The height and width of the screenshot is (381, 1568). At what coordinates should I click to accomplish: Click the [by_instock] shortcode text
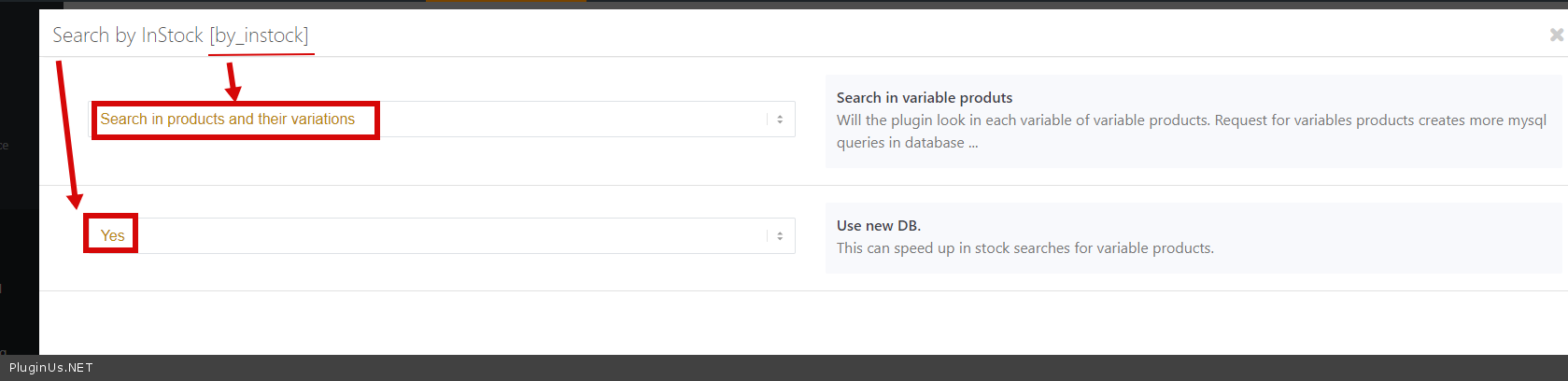(259, 35)
